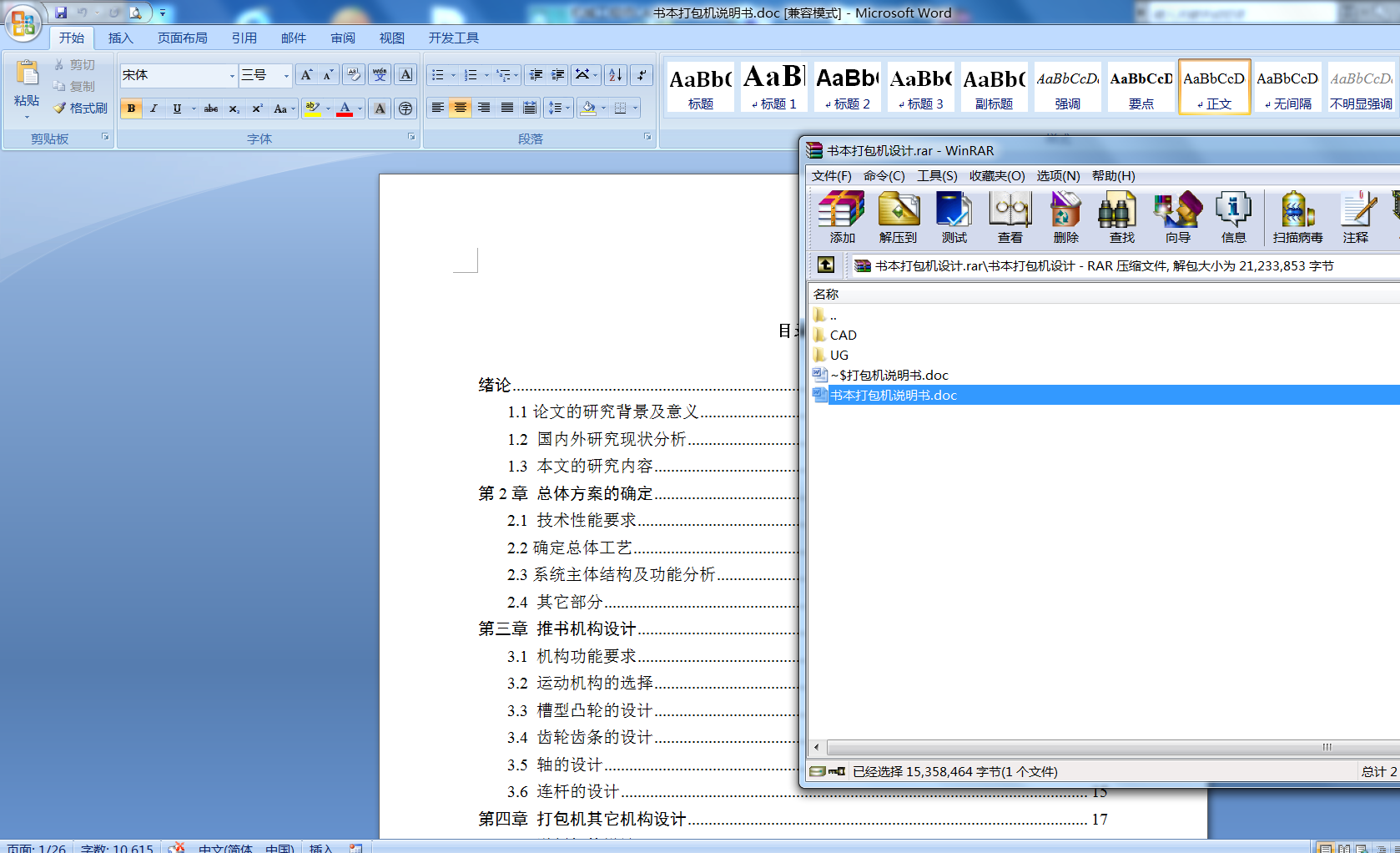Toggle Align Left paragraph alignment
This screenshot has width=1400, height=853.
(x=438, y=109)
